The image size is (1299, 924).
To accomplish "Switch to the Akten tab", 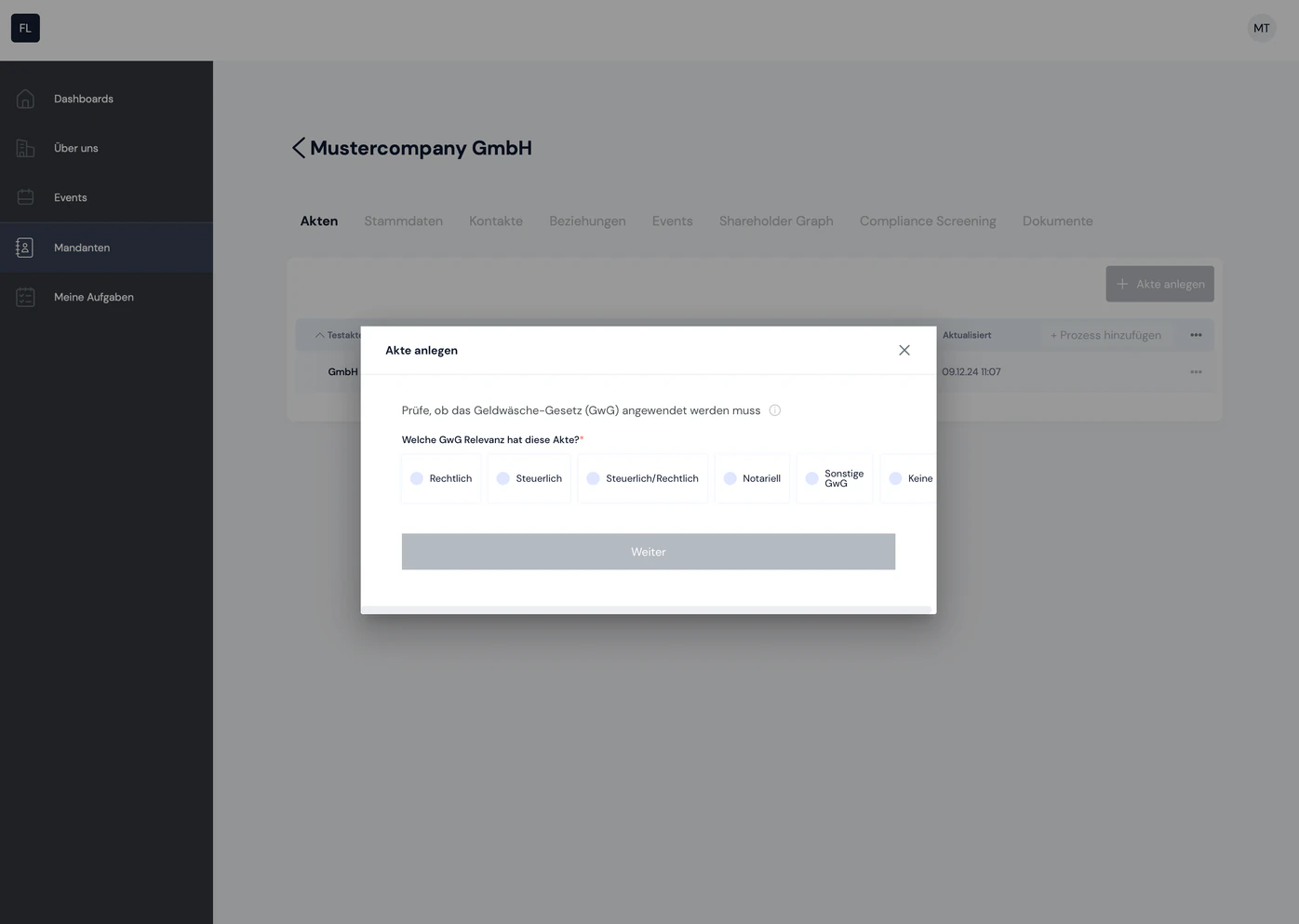I will (319, 221).
